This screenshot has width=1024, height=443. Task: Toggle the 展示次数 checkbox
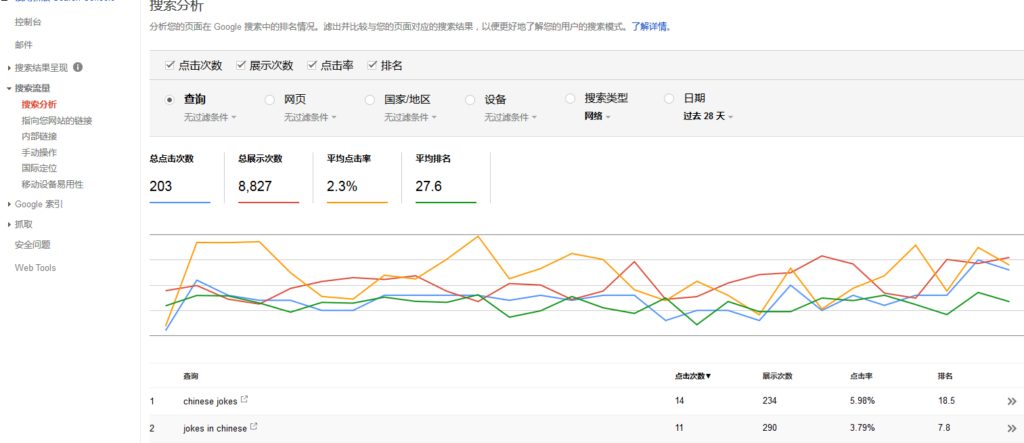tap(240, 65)
